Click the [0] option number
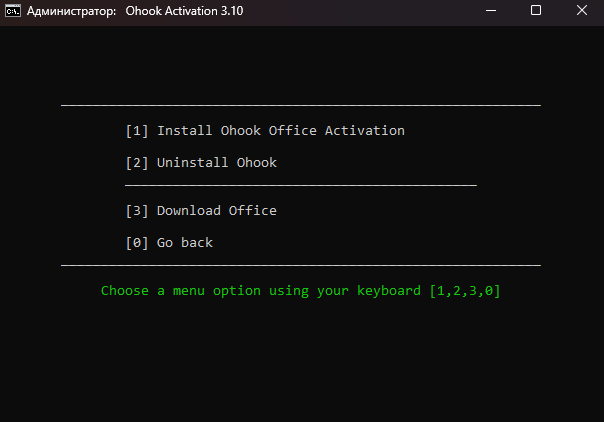This screenshot has width=604, height=422. 137,243
